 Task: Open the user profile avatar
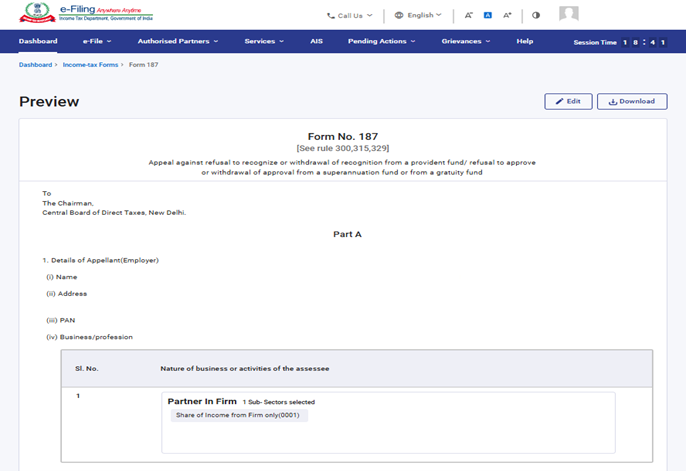click(x=568, y=14)
